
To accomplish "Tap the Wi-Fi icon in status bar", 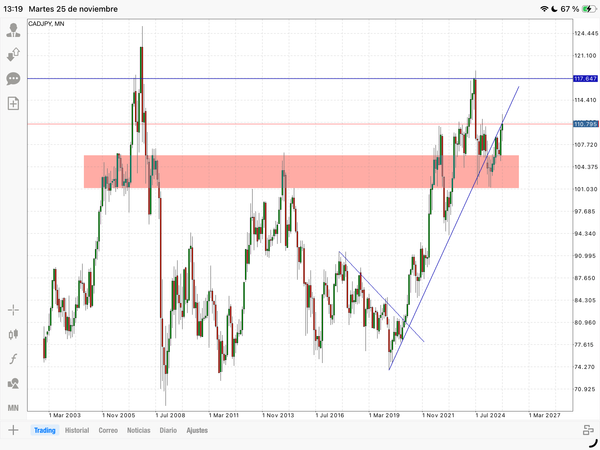I will (544, 9).
